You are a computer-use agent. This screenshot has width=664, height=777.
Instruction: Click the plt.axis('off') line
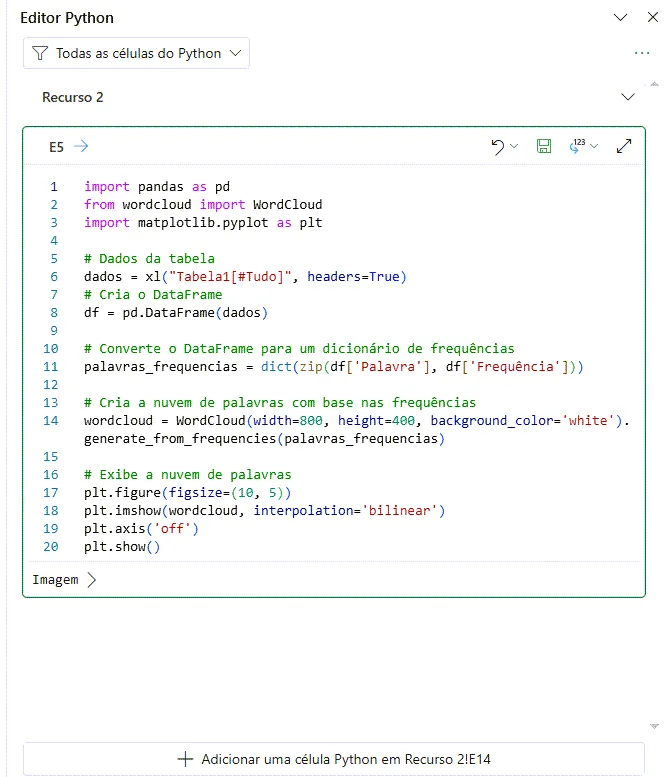point(141,529)
